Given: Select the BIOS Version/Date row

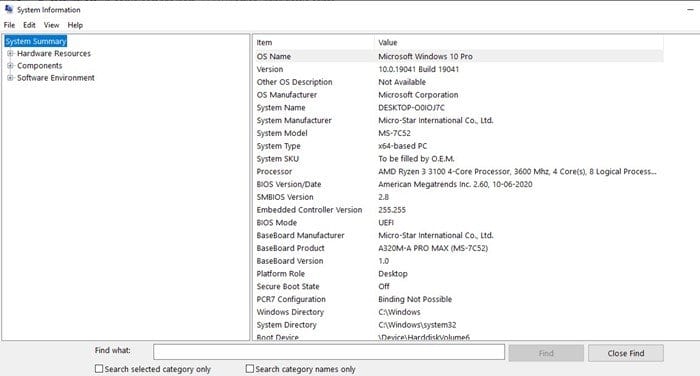Looking at the screenshot, I should [x=458, y=184].
